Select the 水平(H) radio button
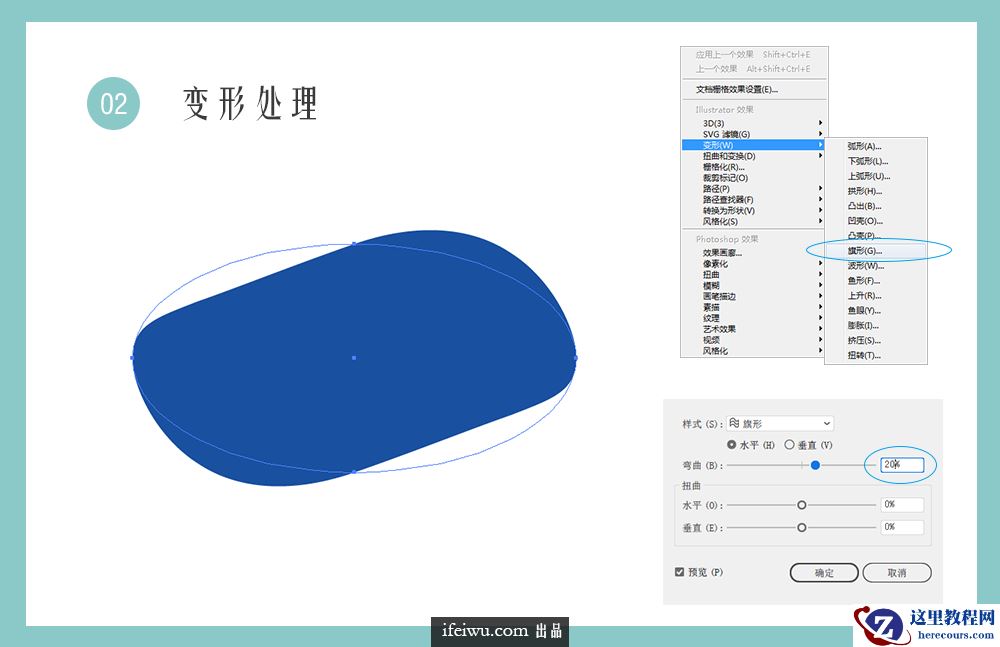The width and height of the screenshot is (1000, 647). pyautogui.click(x=732, y=445)
